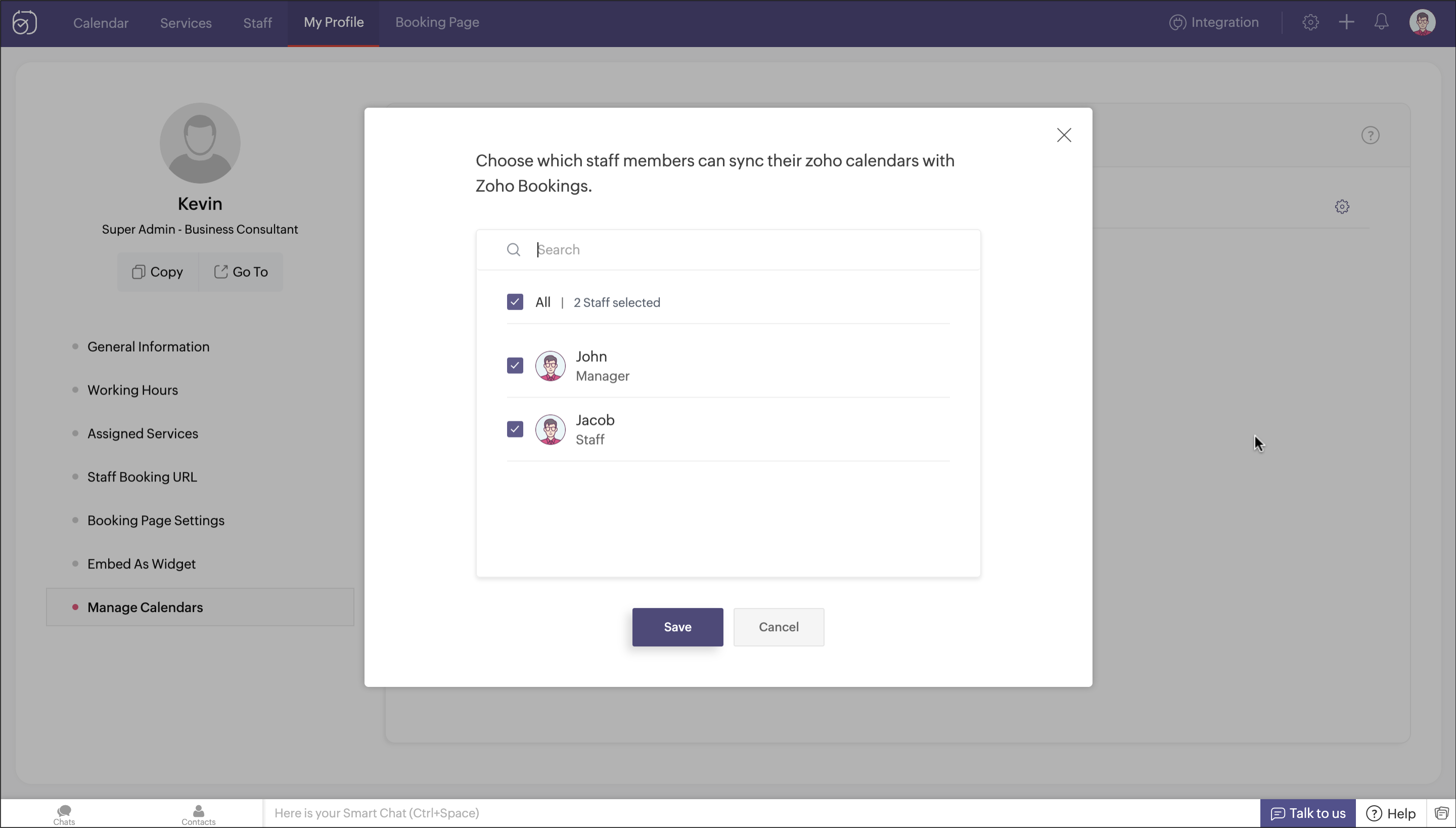Open the Integration menu item

[x=1214, y=23]
